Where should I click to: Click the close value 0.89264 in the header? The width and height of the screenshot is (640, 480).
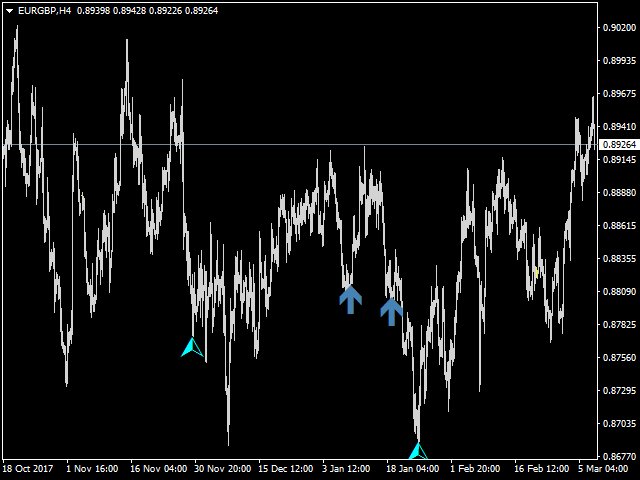[202, 11]
